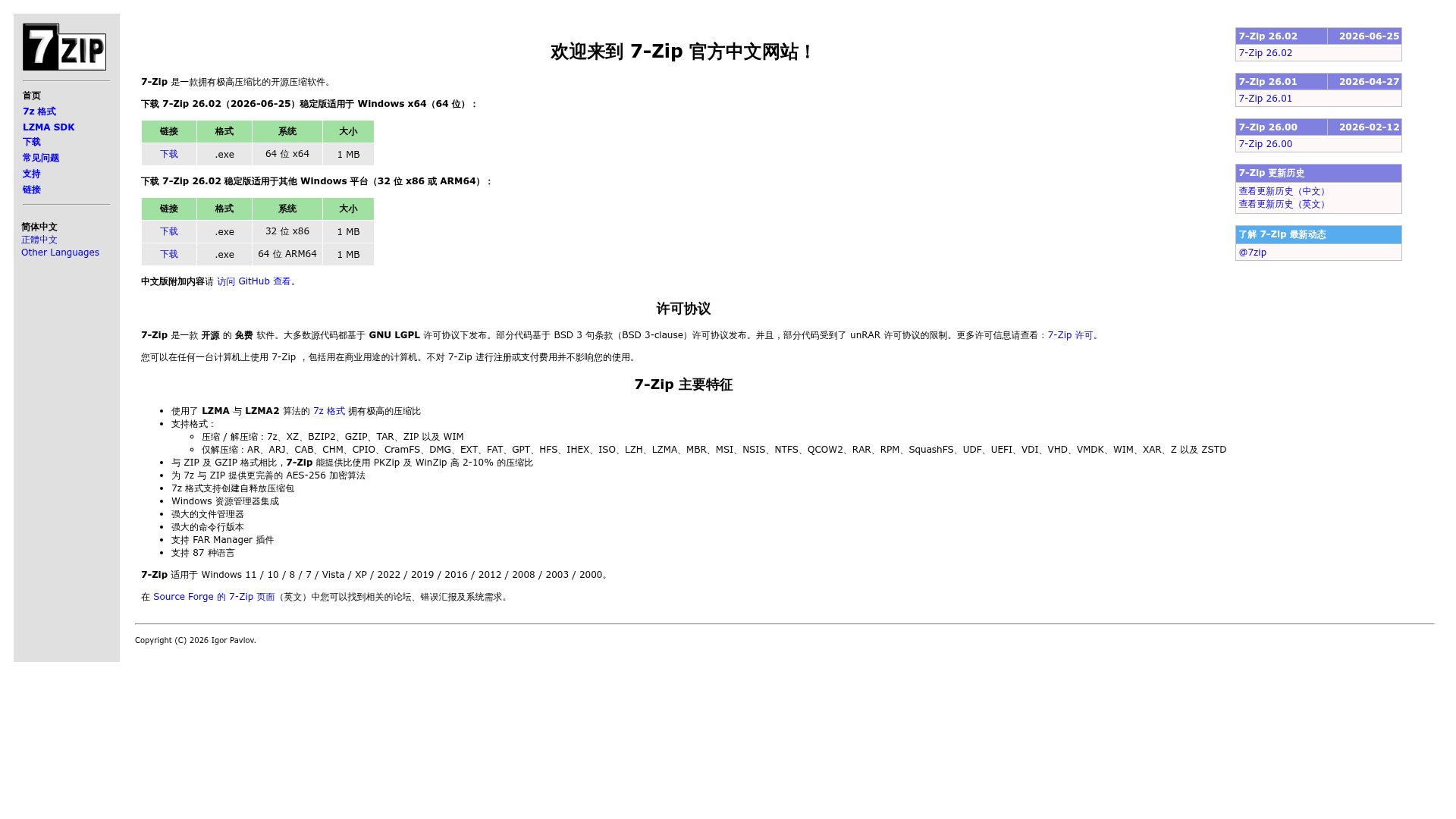Click the 了解 7-Zip 最新动态 box header
Screen dimensions: 1456x819
click(1319, 234)
